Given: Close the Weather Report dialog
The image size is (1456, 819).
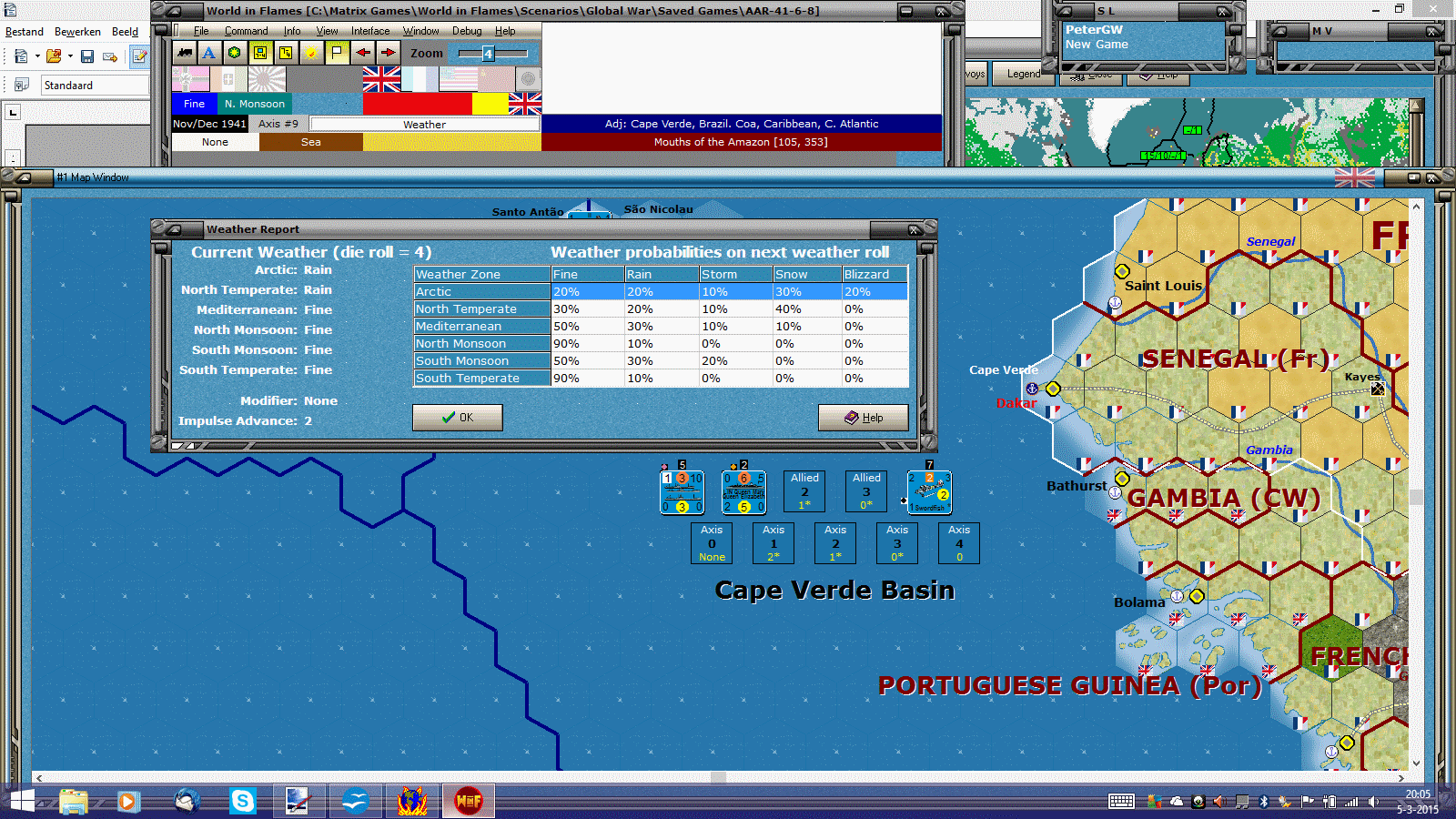Looking at the screenshot, I should (915, 229).
